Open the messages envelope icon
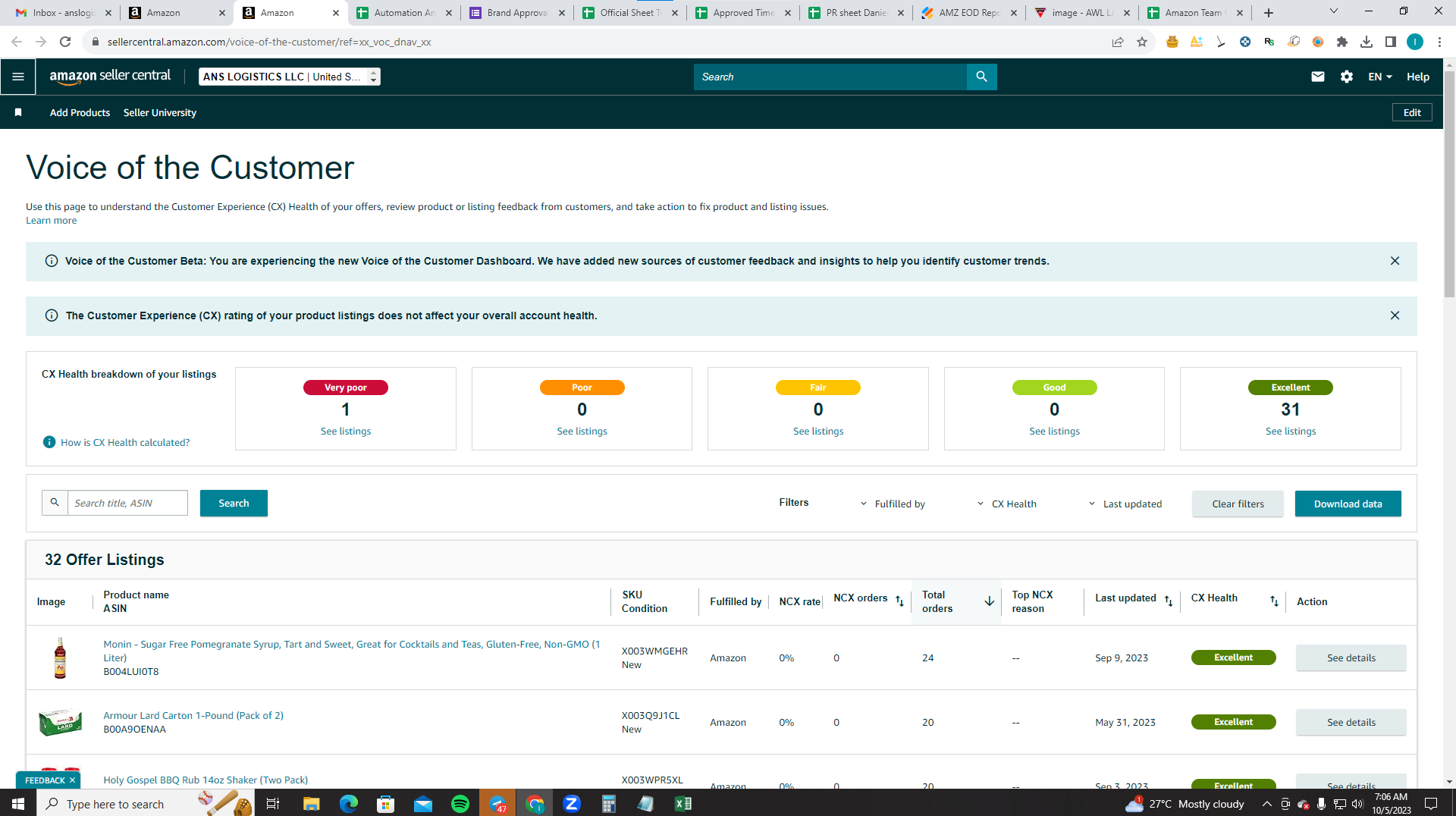 [x=1318, y=77]
